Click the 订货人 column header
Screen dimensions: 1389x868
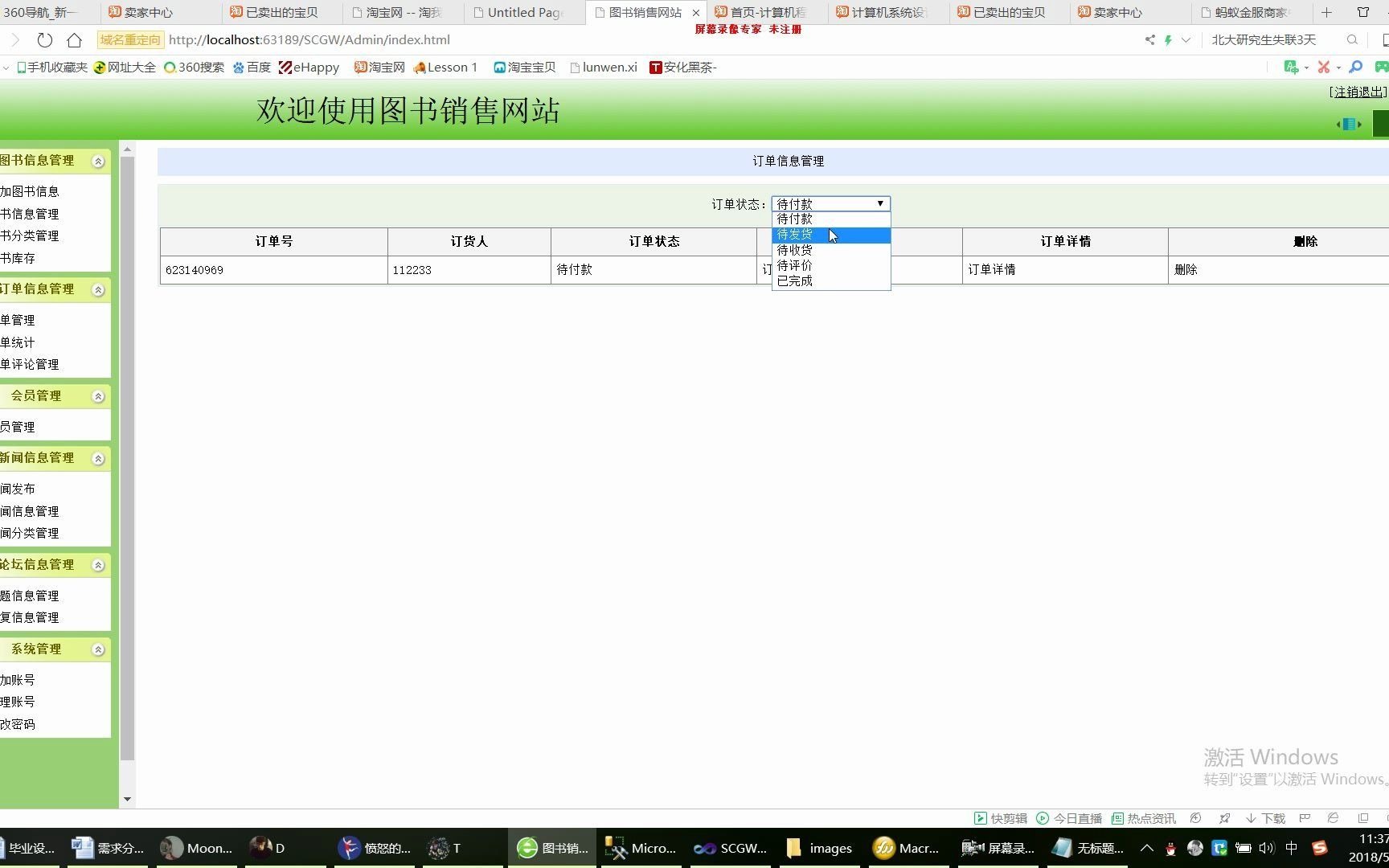pos(469,241)
